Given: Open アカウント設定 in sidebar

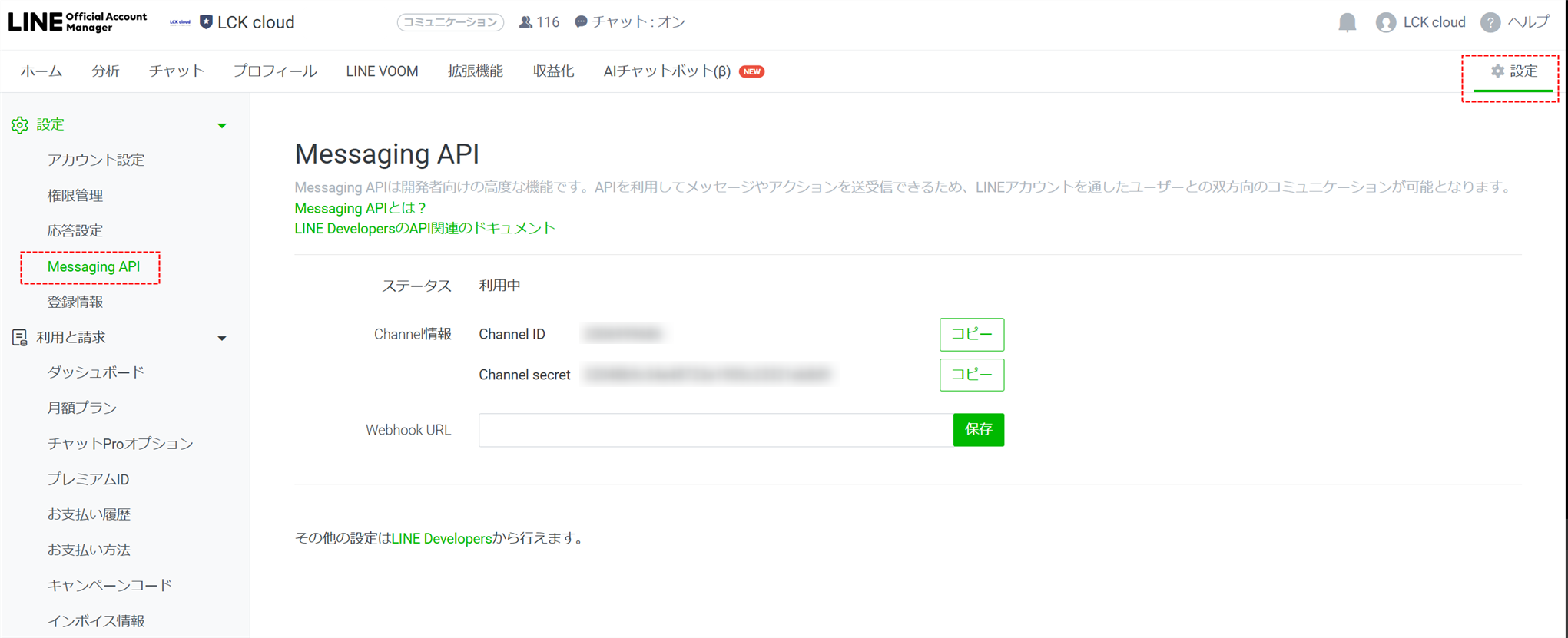Looking at the screenshot, I should pyautogui.click(x=96, y=160).
